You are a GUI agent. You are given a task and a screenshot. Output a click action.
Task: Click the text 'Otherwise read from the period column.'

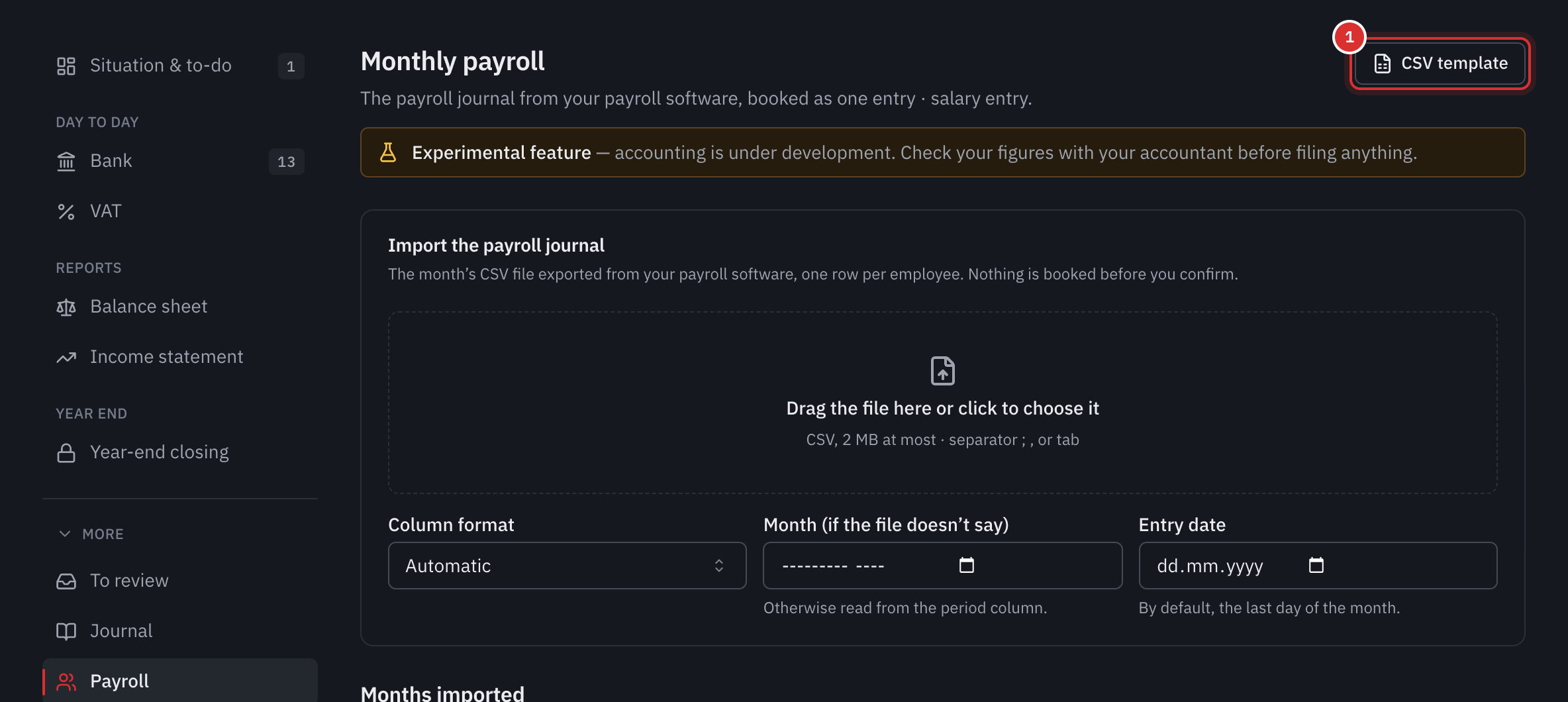coord(905,608)
